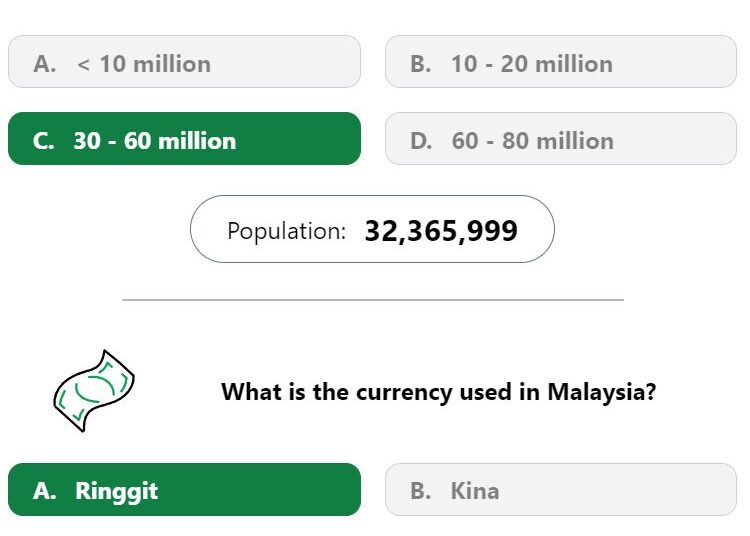Viewport: 750px width, 536px height.
Task: Click the letter 'C.' on the green population option
Action: [x=44, y=141]
